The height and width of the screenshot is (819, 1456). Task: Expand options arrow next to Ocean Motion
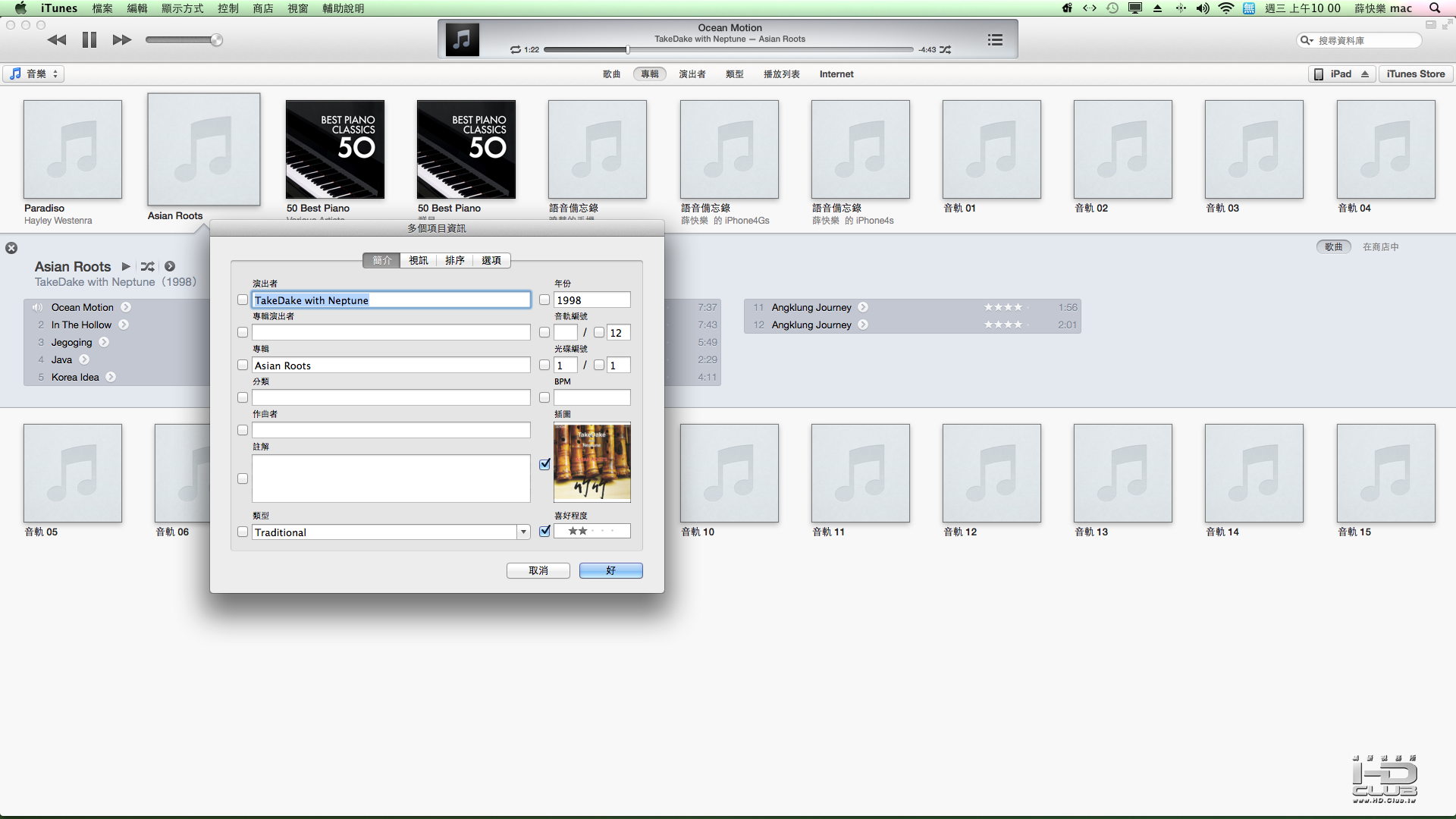tap(126, 307)
